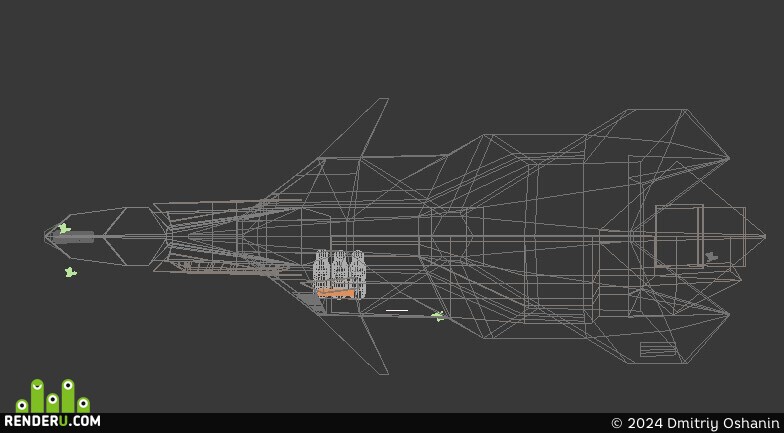The width and height of the screenshot is (784, 433).
Task: Select the solid gray bar inside the nose
Action: tap(73, 237)
